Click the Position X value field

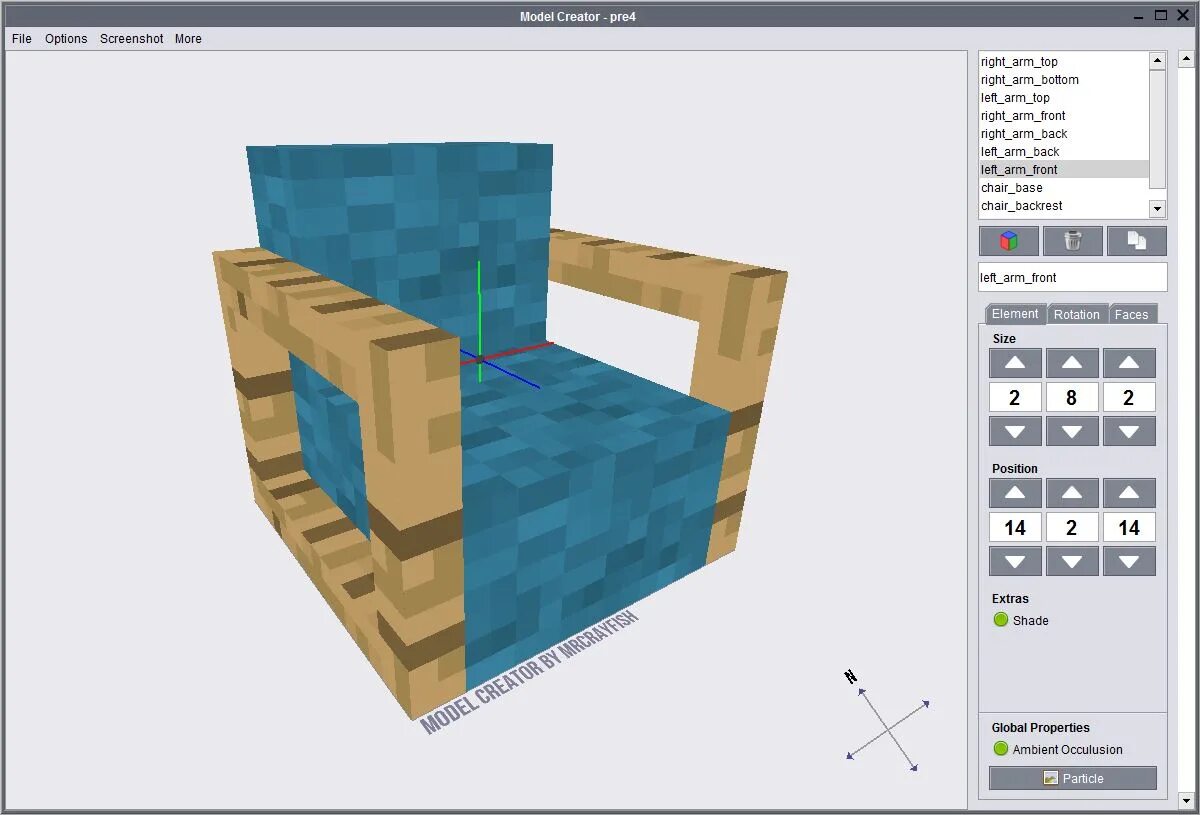pyautogui.click(x=1015, y=527)
